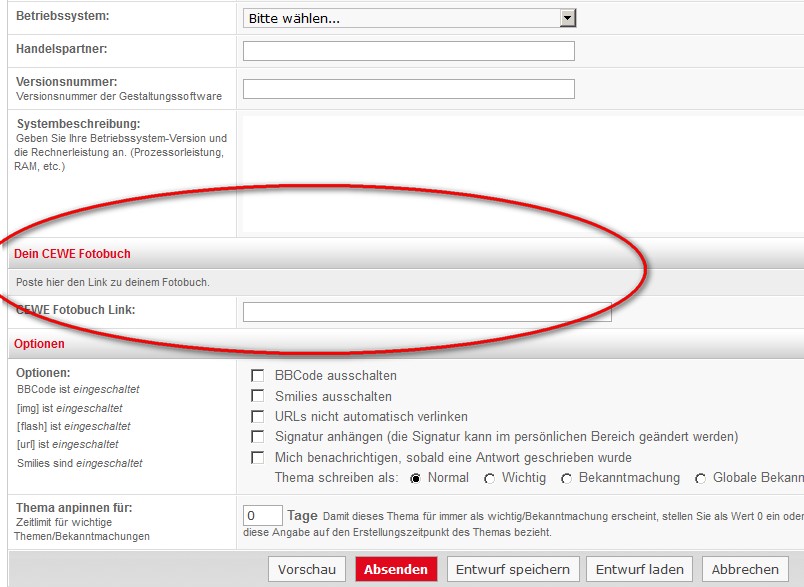Click the Handelspartner input field
Viewport: 804px width, 587px height.
coord(409,51)
